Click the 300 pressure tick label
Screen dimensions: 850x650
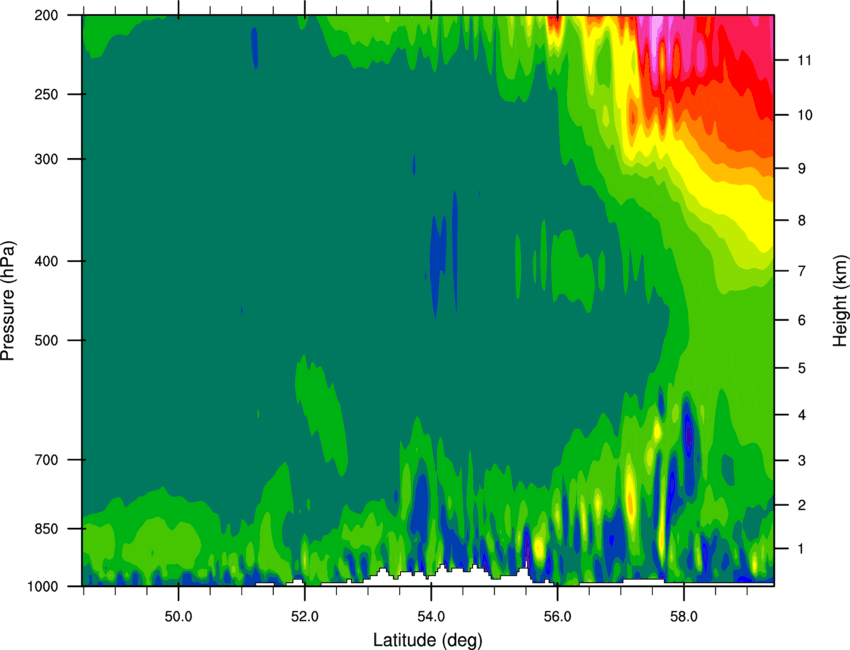tap(46, 159)
